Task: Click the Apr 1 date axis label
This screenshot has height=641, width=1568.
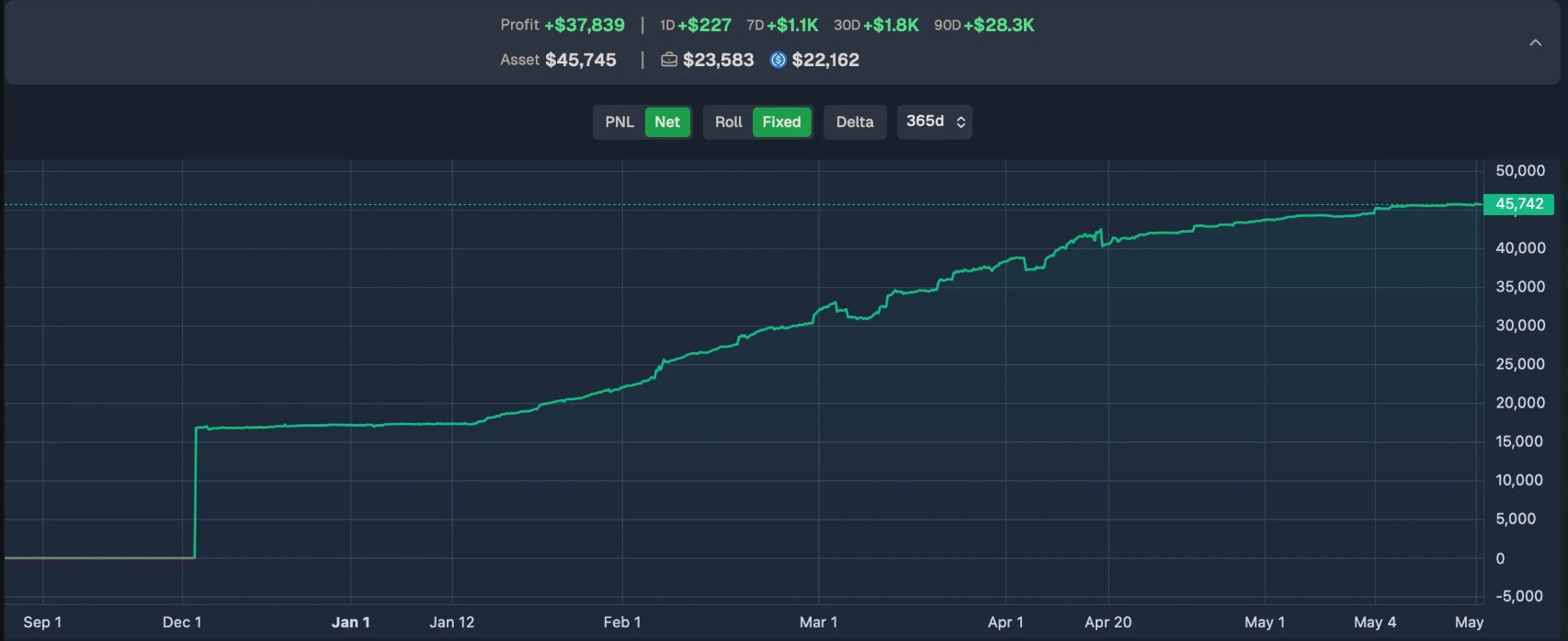Action: pyautogui.click(x=1006, y=623)
